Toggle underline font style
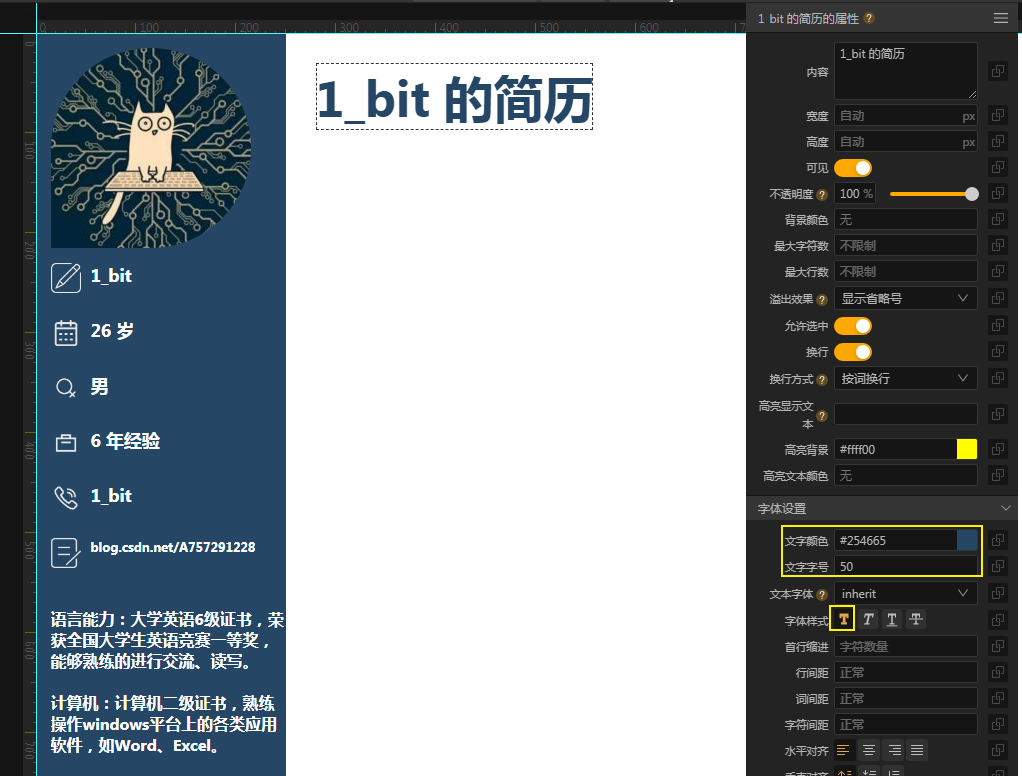 892,619
